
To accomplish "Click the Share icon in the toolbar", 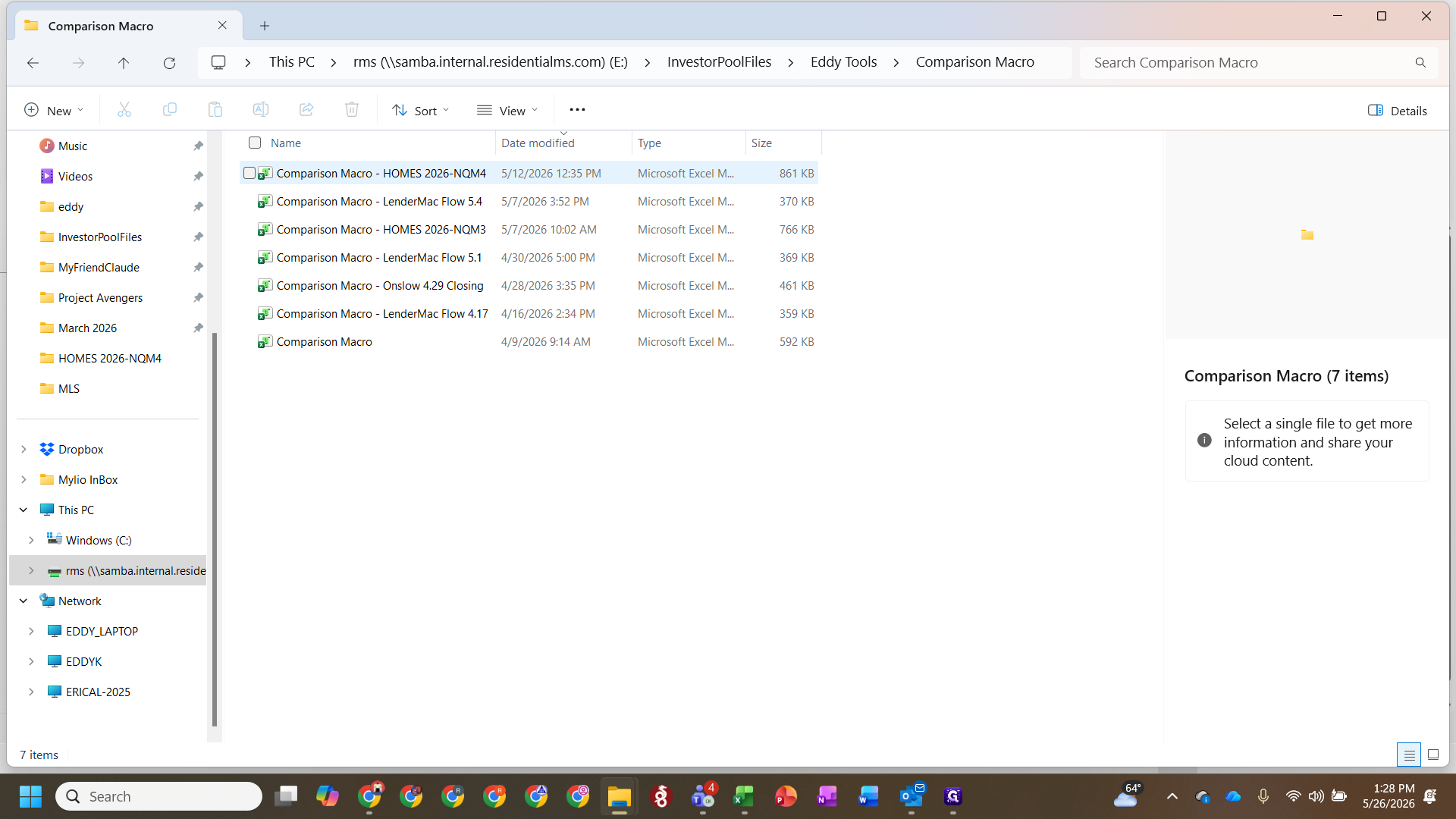I will point(306,110).
